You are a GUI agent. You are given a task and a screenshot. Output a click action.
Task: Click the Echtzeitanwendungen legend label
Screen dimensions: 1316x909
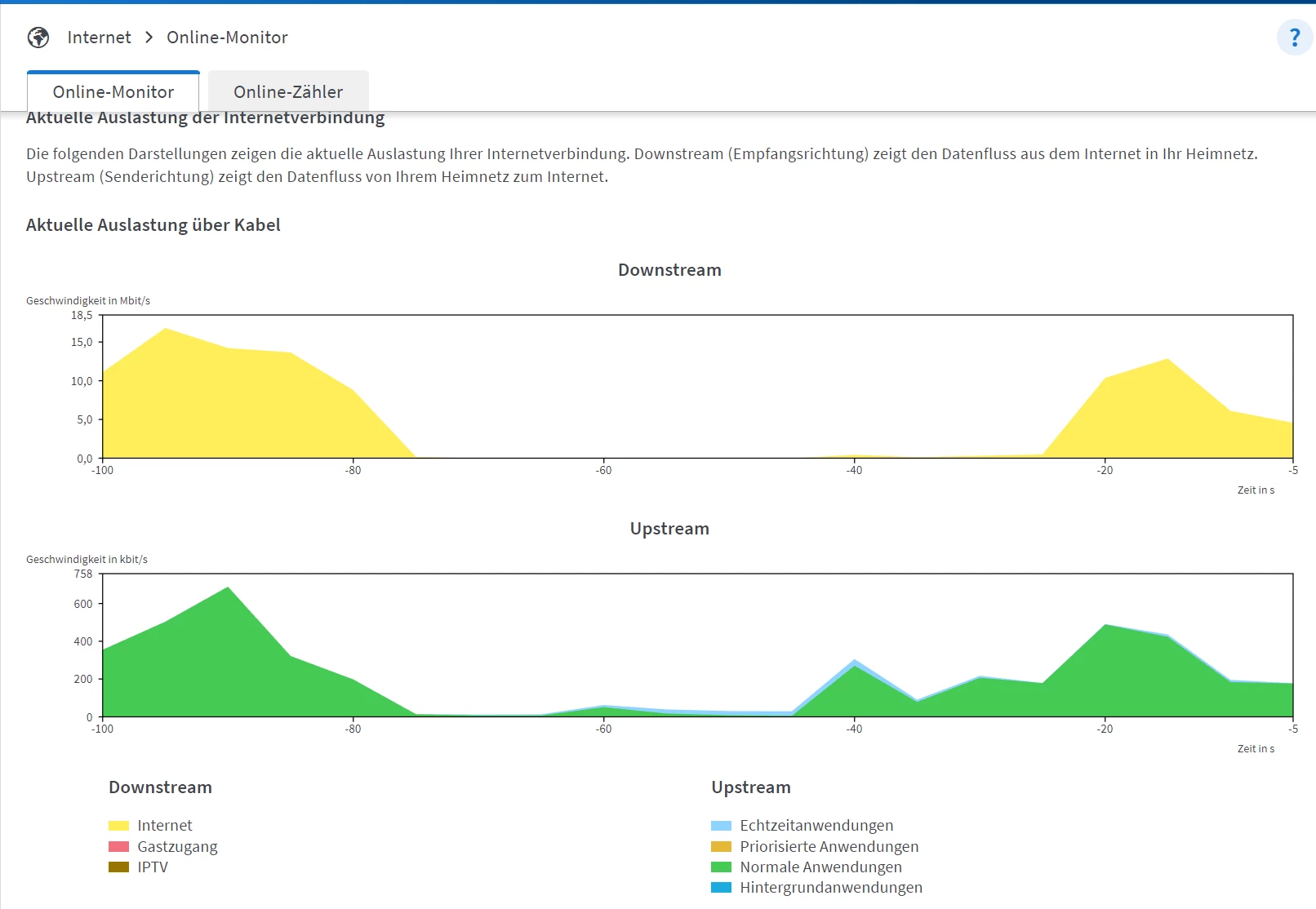816,826
